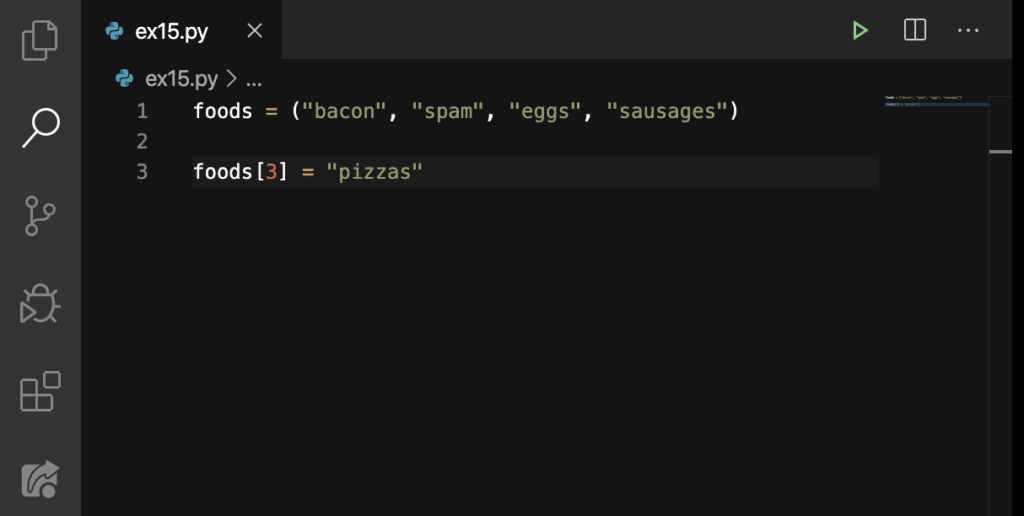Close the ex15.py tab
The height and width of the screenshot is (516, 1024).
click(x=255, y=30)
